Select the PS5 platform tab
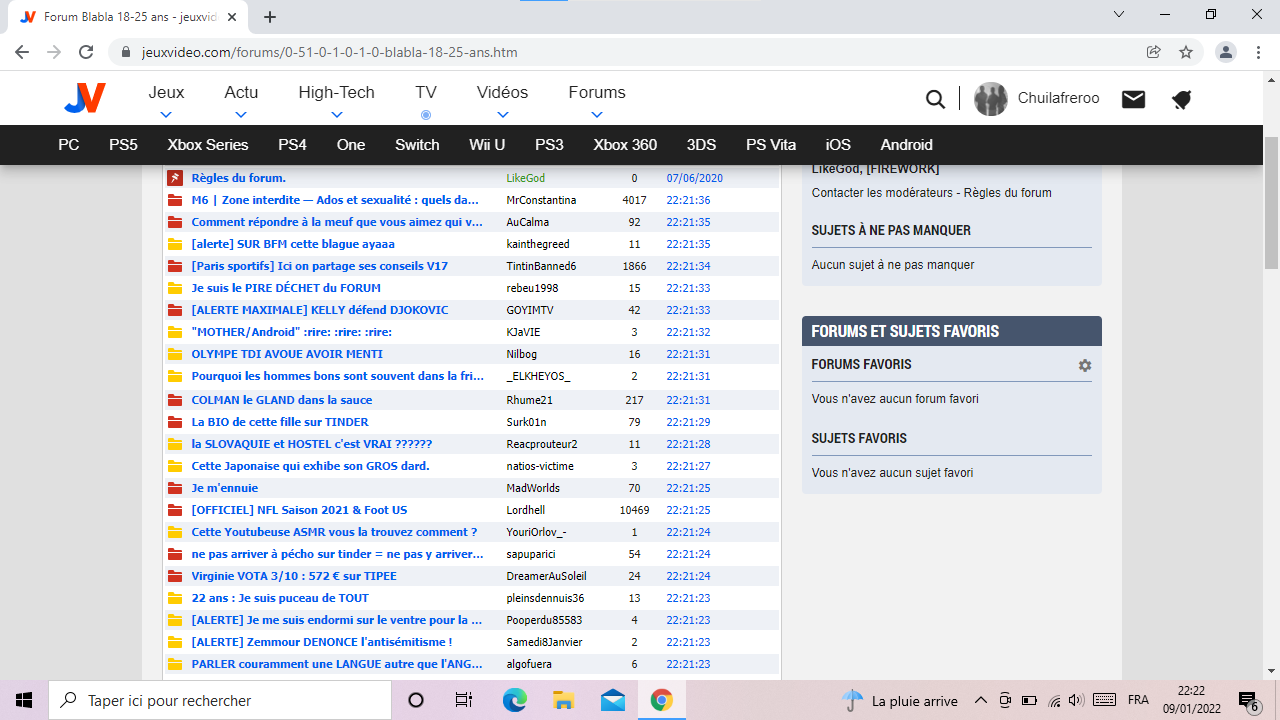The image size is (1280, 720). (123, 145)
